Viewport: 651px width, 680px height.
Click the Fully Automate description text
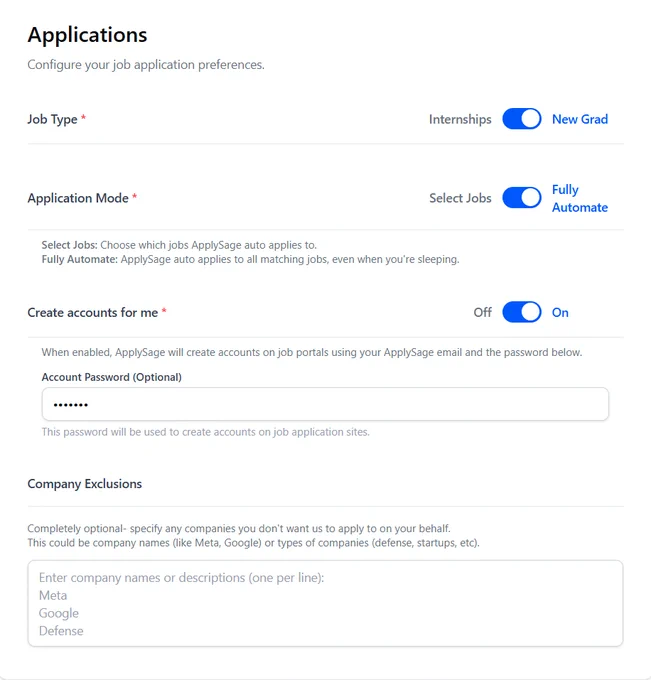pyautogui.click(x=250, y=259)
